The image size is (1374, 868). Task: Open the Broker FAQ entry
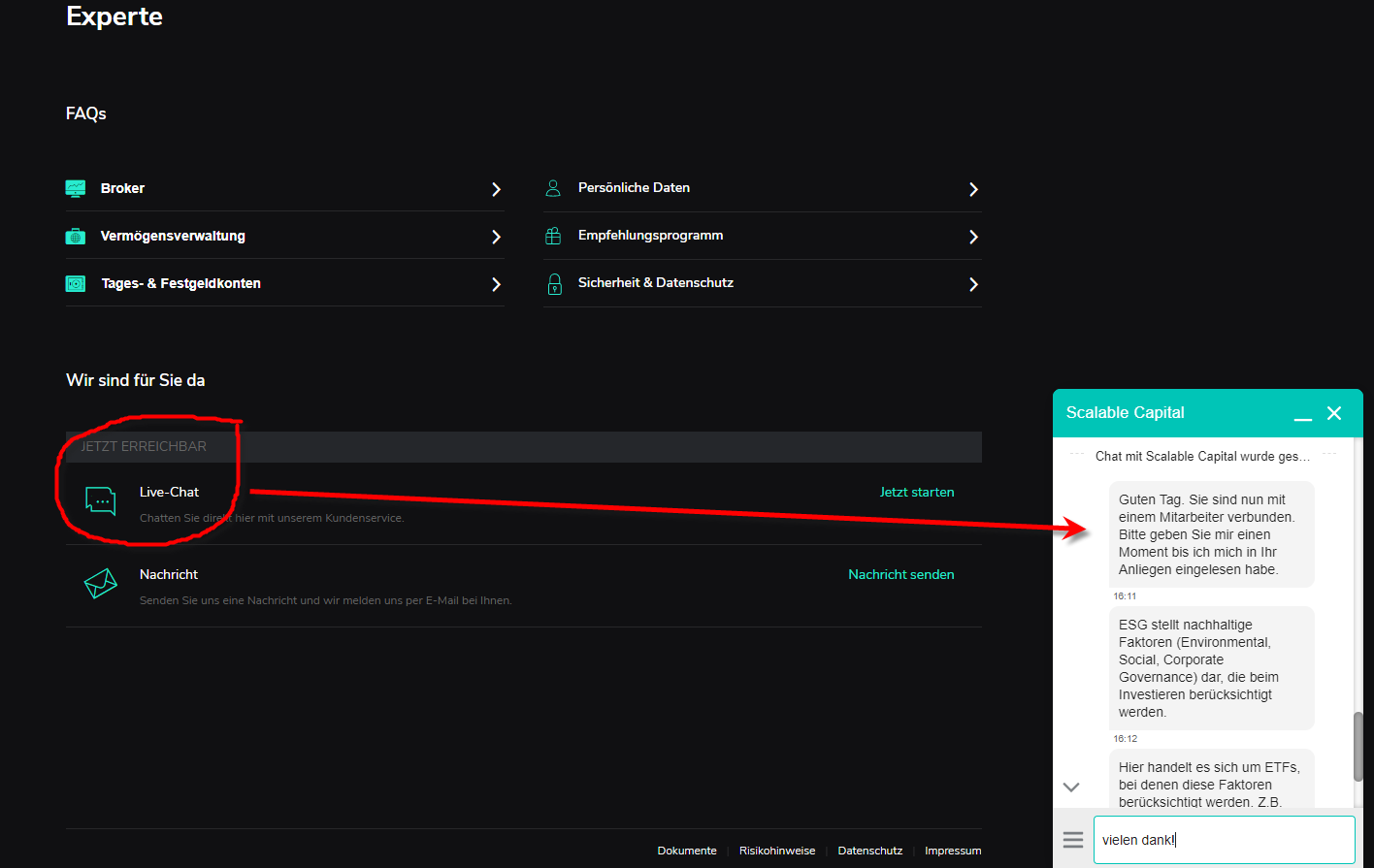(x=285, y=188)
